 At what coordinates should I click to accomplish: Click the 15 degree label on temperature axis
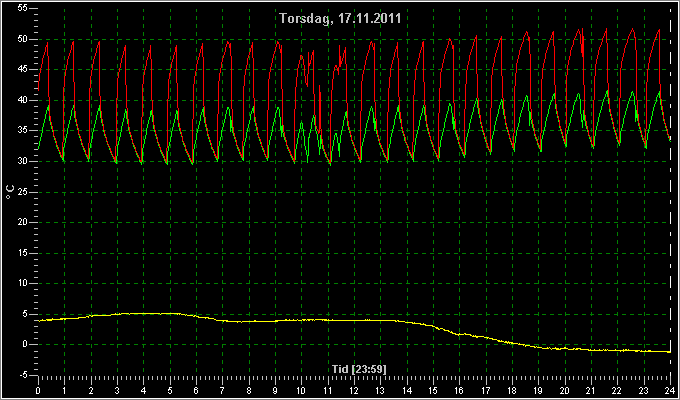pos(23,253)
